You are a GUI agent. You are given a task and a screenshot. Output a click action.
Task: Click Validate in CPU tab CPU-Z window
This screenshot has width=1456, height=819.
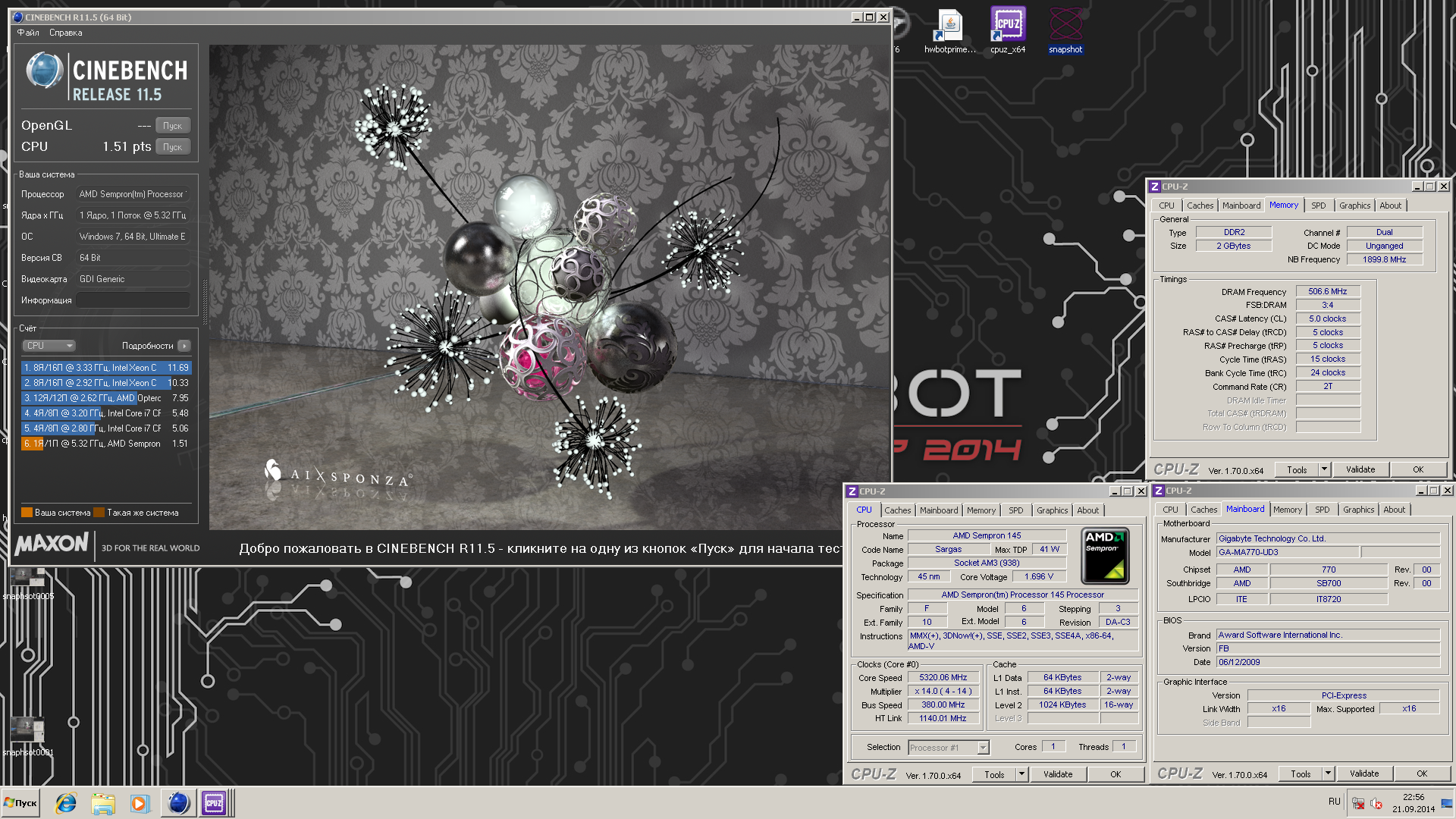point(1058,775)
